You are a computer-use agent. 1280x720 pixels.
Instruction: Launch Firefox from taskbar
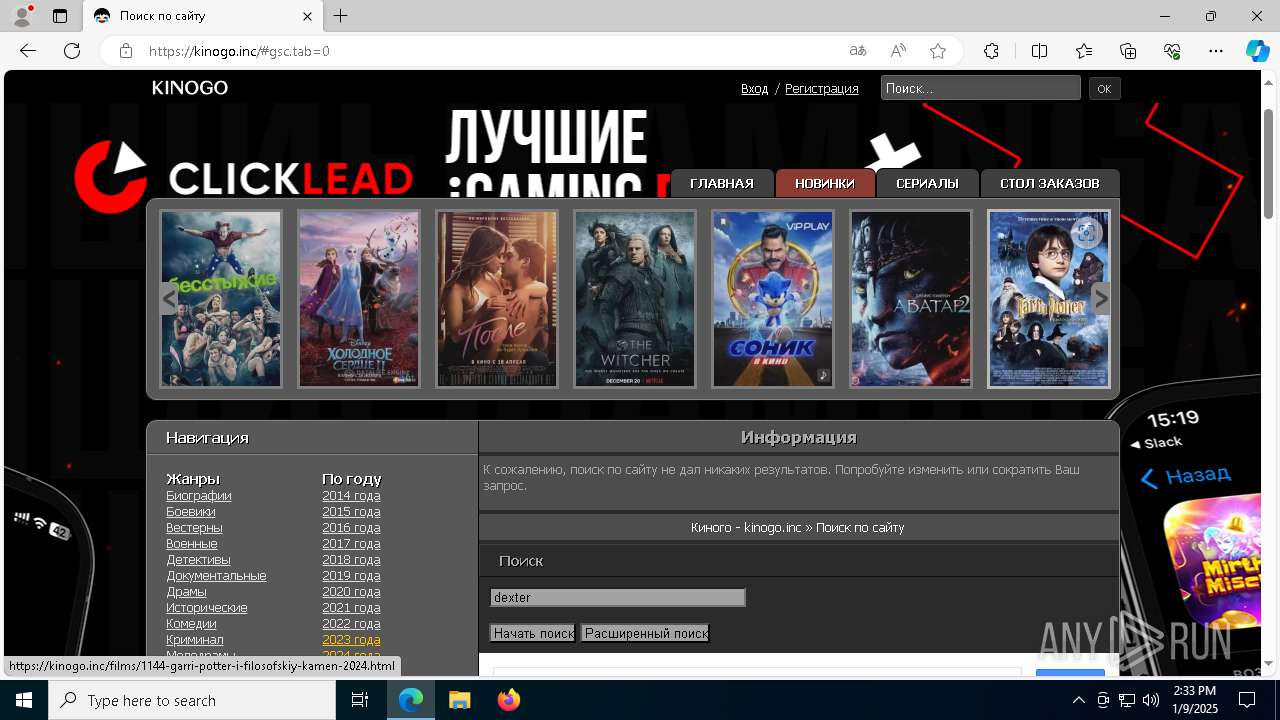click(x=508, y=700)
